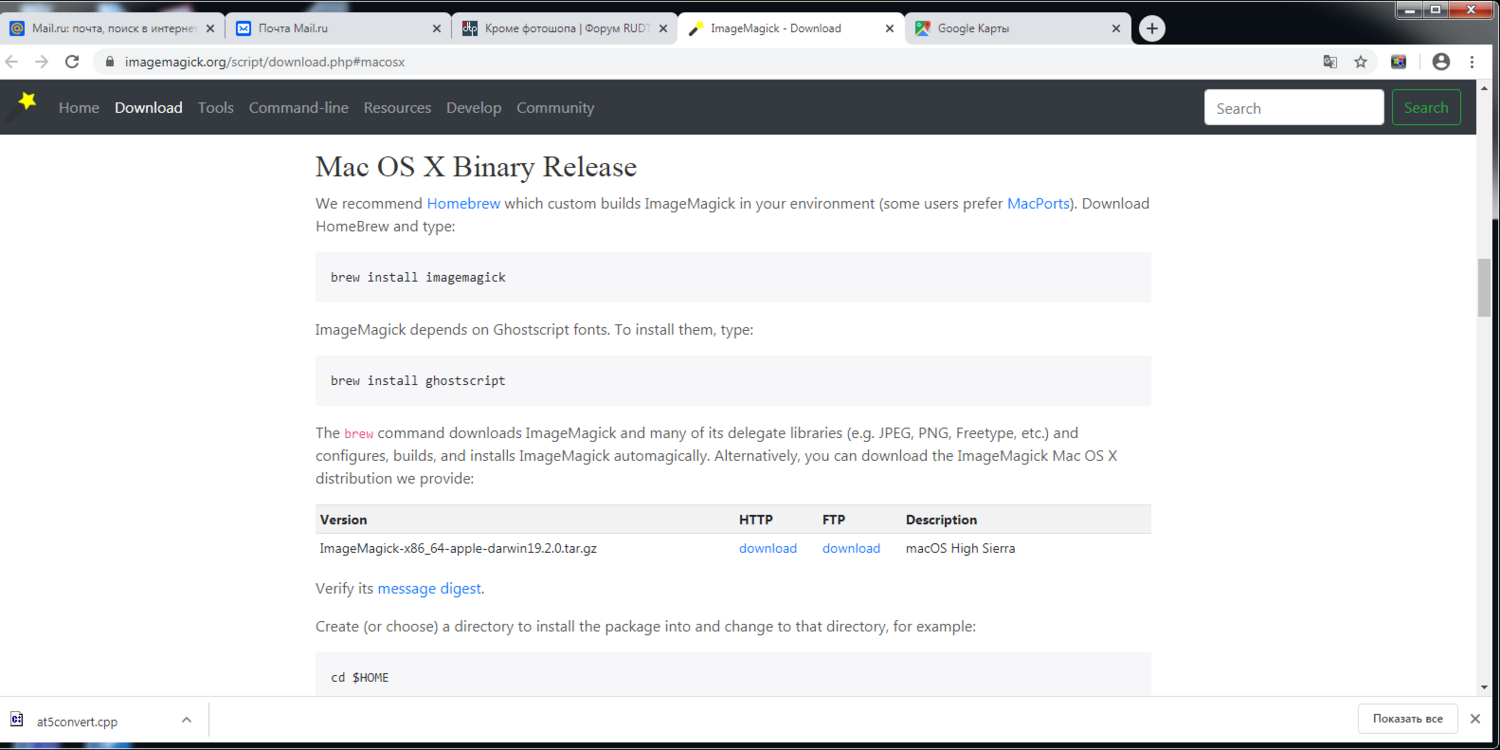Click the ImageMagick-x86_64-apple-darwin19.2.0.tar.gz filename
The width and height of the screenshot is (1500, 750).
click(x=458, y=549)
